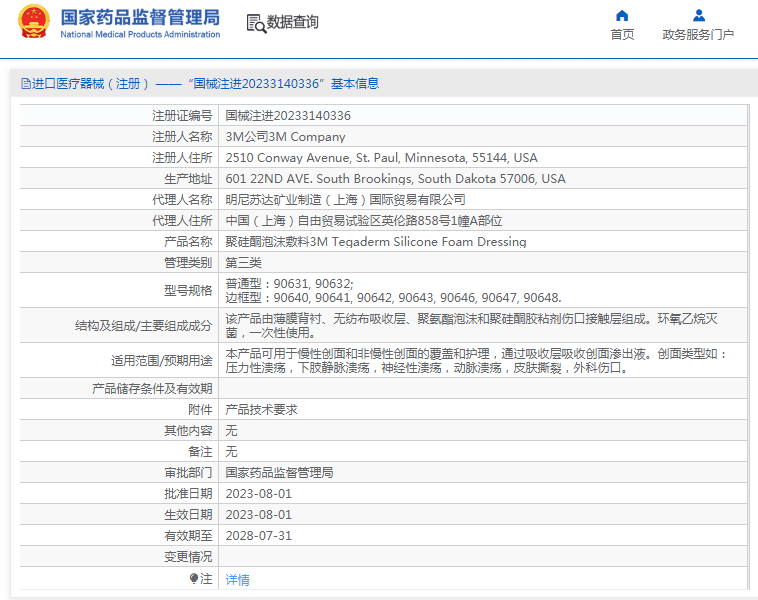Image resolution: width=758 pixels, height=600 pixels.
Task: Click the document icon before 进口医疗器械
Action: pos(26,84)
